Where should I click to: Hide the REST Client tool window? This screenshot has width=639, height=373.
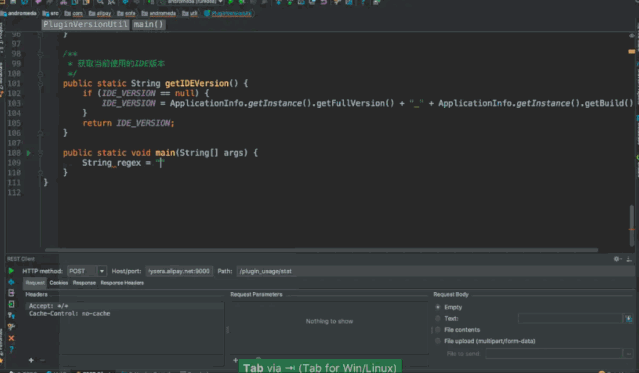[629, 259]
